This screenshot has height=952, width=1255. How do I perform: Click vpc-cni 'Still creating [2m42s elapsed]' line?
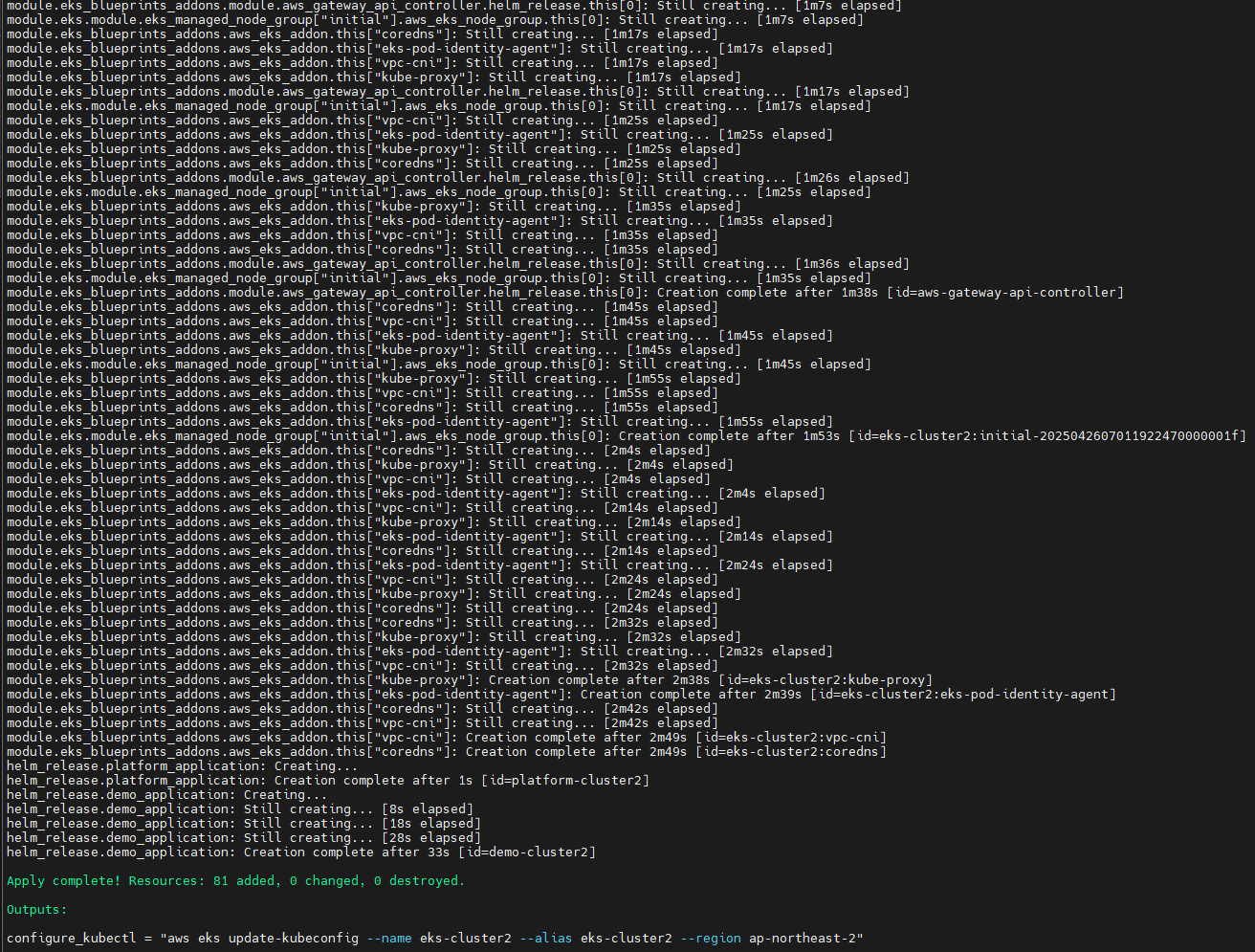[363, 722]
